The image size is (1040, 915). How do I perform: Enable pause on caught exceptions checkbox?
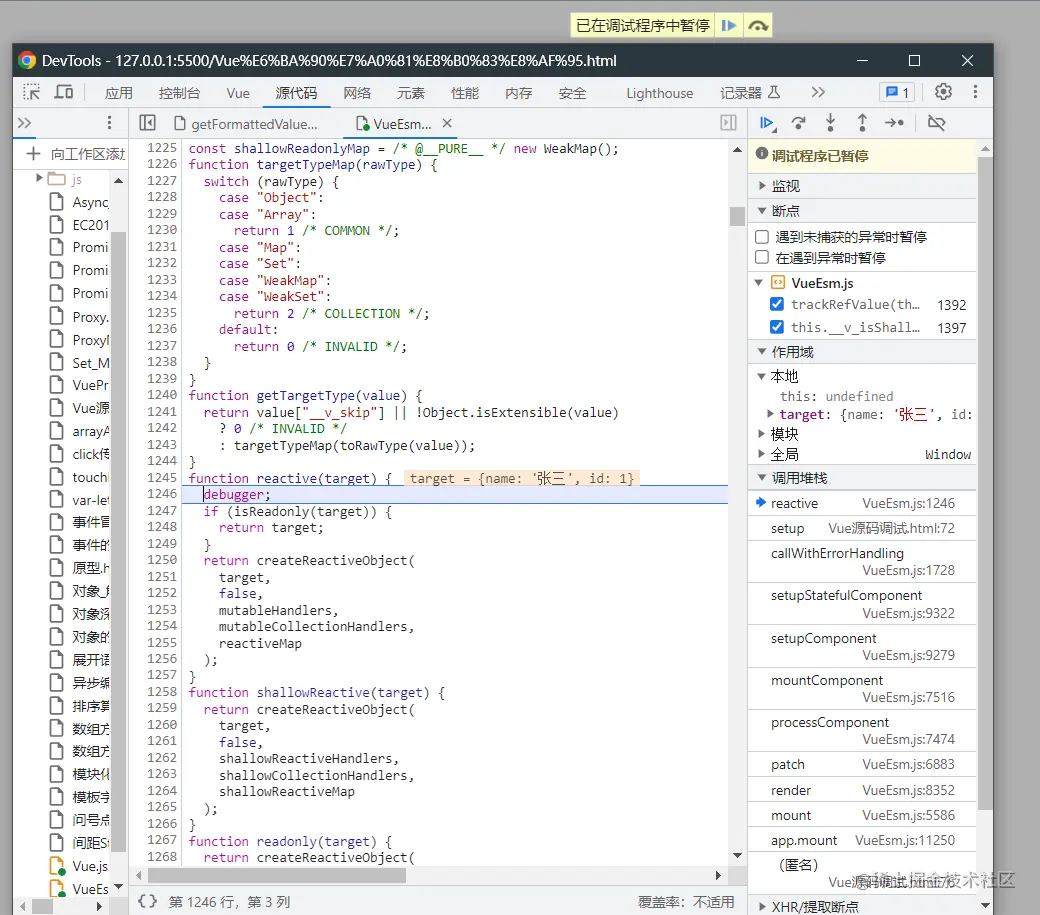(762, 257)
